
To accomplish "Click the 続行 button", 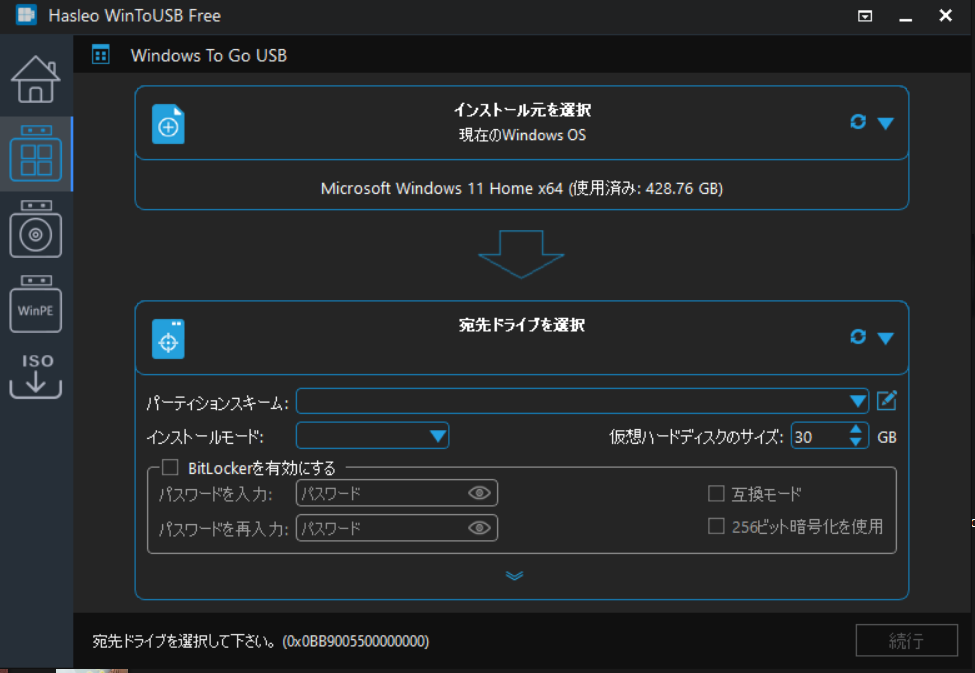I will click(x=906, y=640).
